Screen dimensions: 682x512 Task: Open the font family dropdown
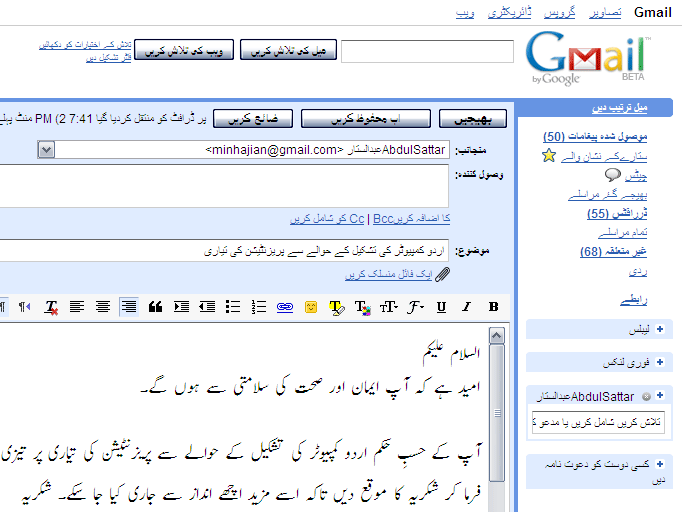click(x=415, y=307)
